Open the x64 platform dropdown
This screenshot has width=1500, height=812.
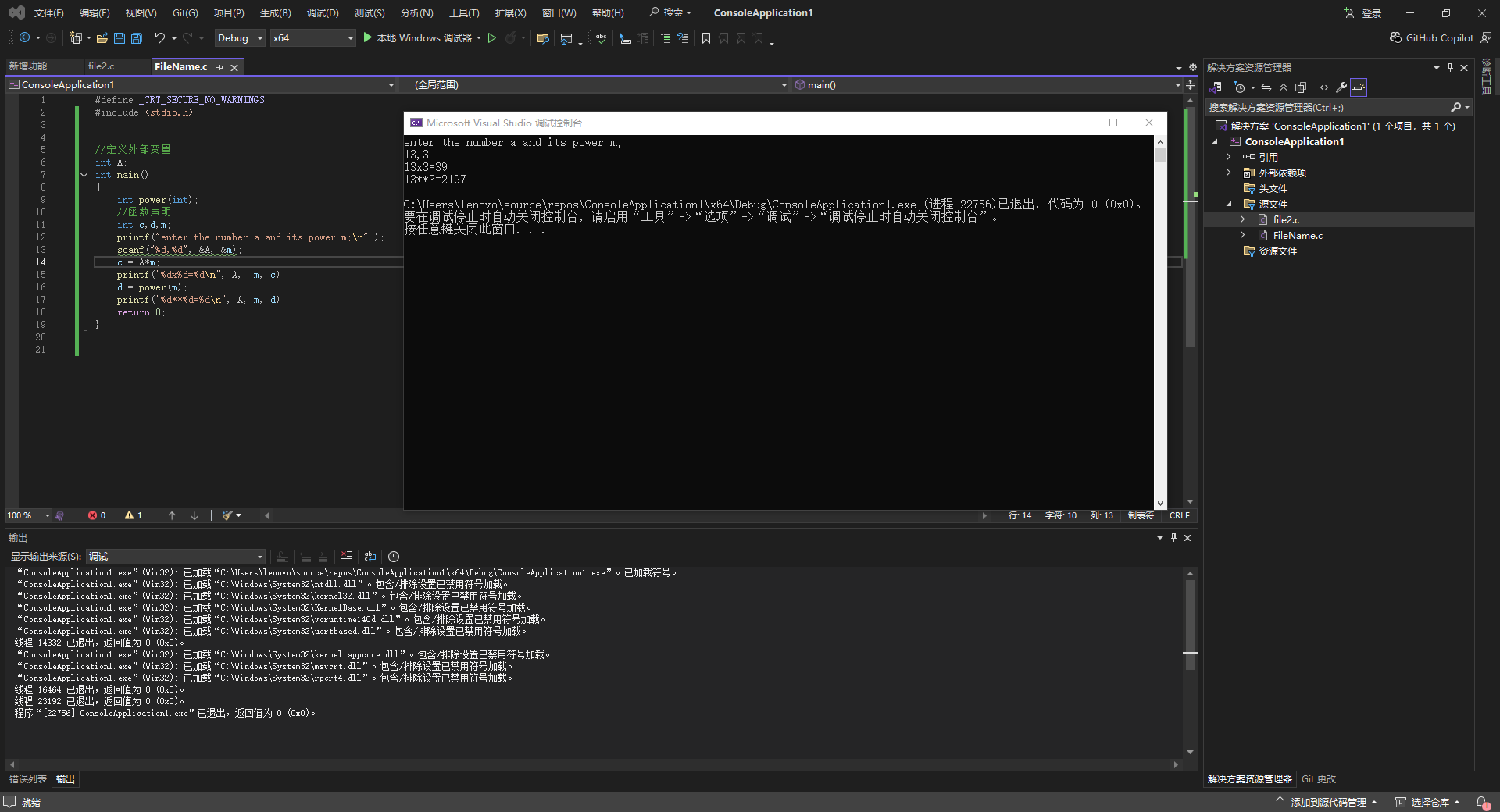[312, 37]
